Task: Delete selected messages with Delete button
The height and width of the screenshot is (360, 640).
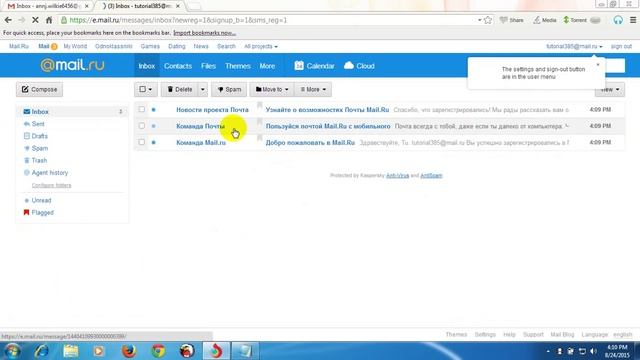Action: point(180,89)
